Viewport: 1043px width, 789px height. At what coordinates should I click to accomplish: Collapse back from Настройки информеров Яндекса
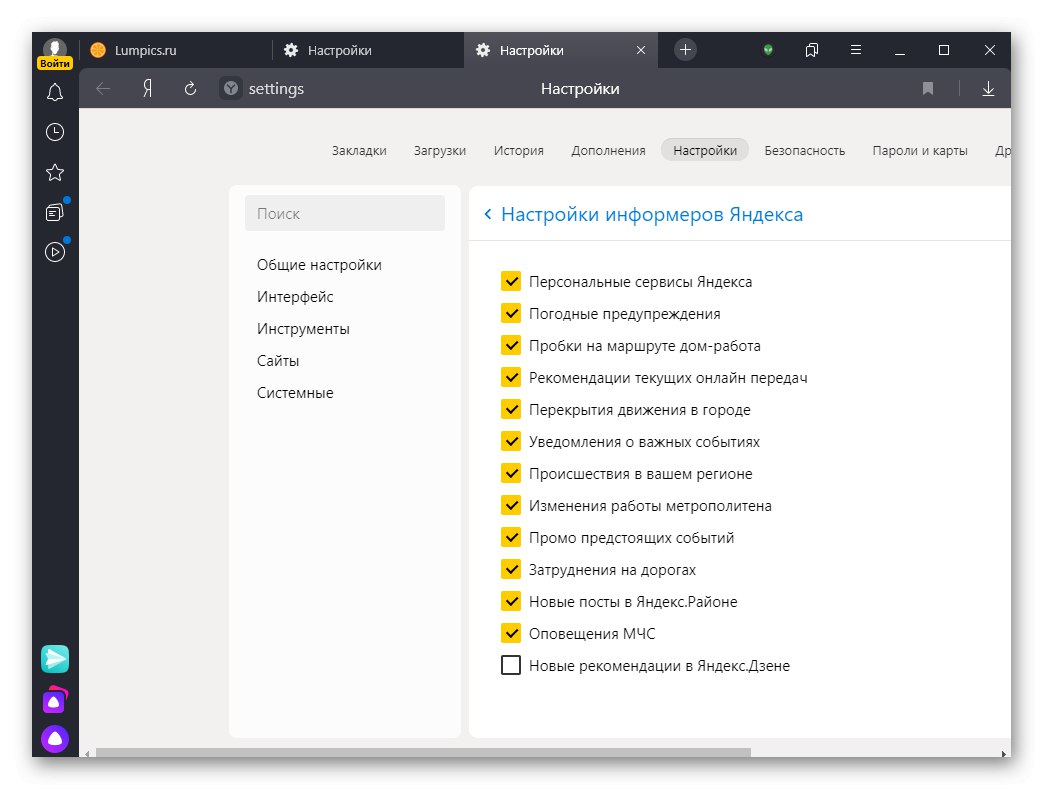click(x=487, y=214)
